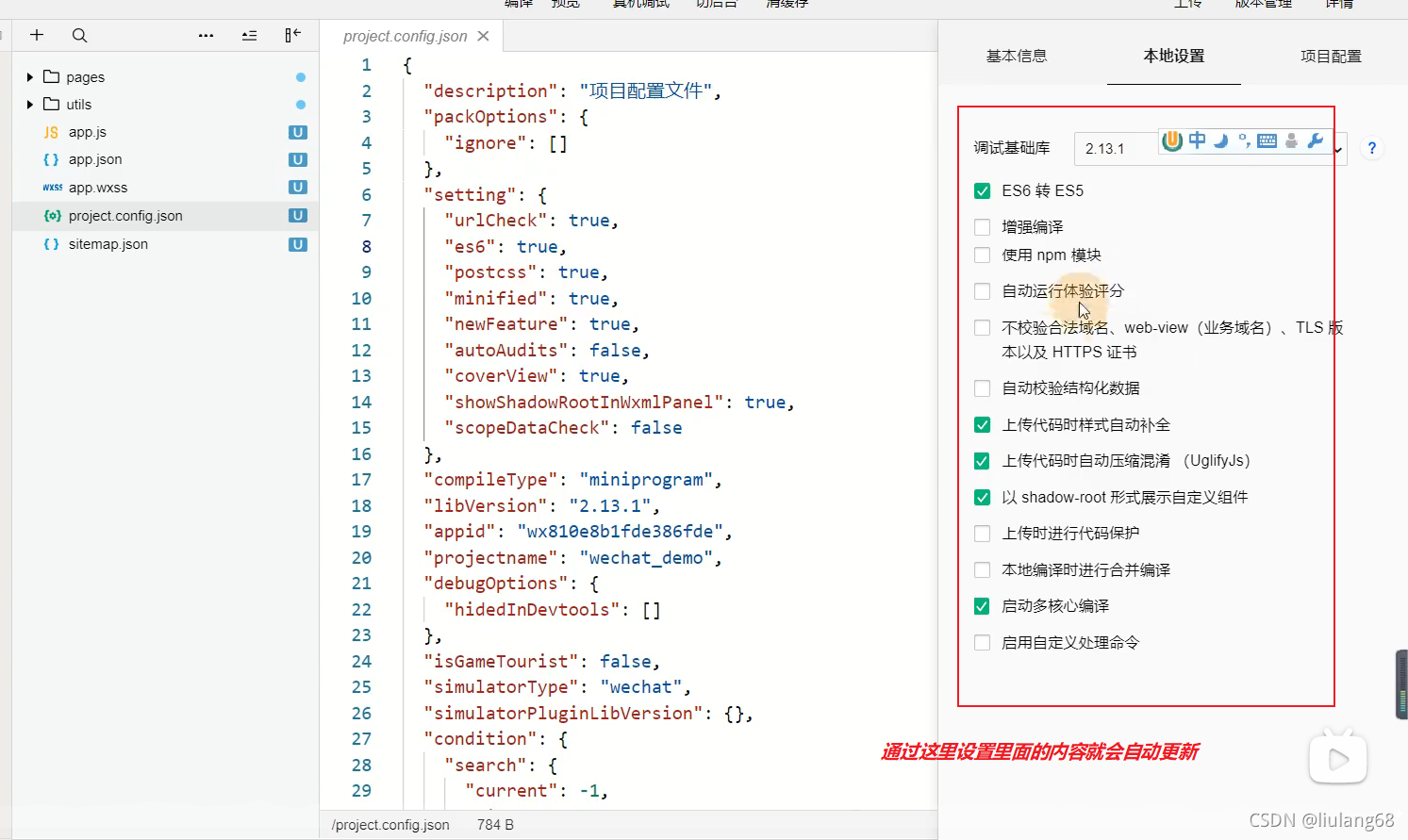Click the collapse-all list icon
This screenshot has width=1408, height=840.
[249, 35]
